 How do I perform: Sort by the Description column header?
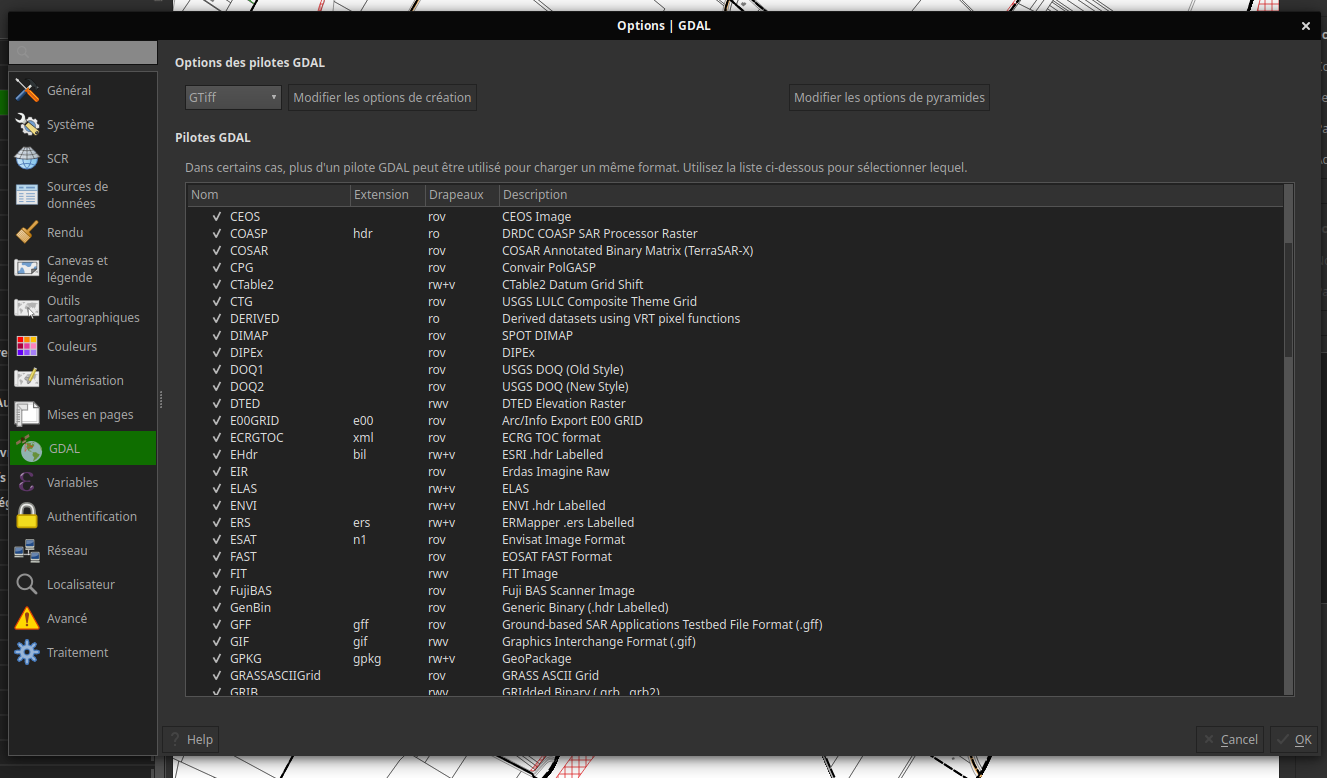click(x=890, y=195)
